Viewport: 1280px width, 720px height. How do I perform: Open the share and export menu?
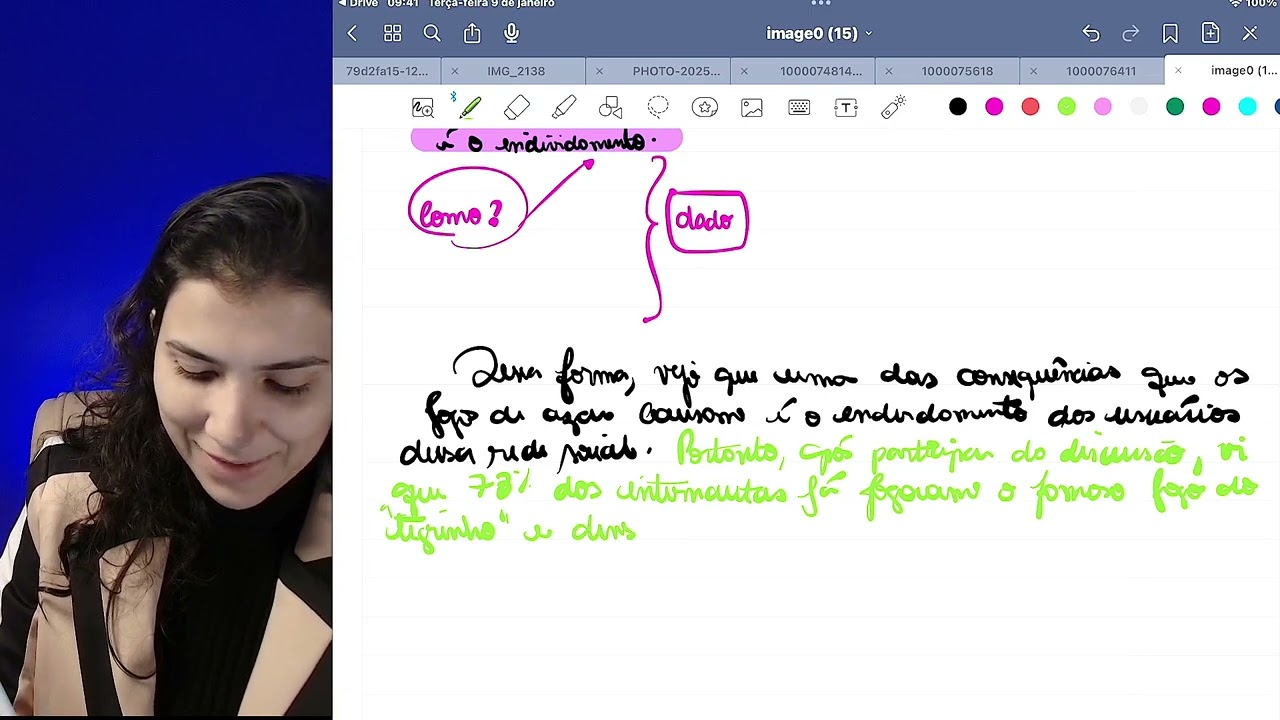472,33
